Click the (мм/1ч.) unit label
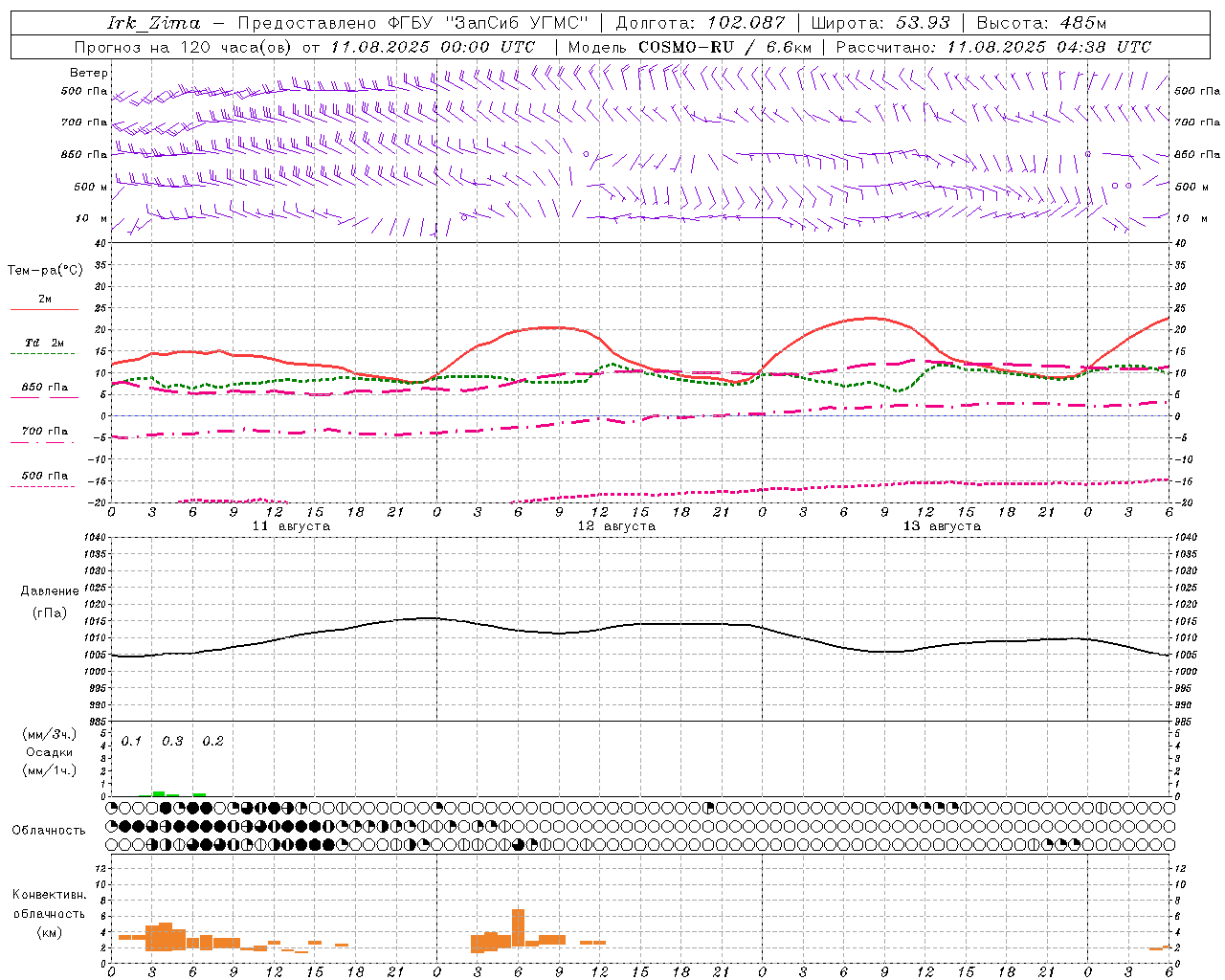This screenshot has height=980, width=1225. pos(50,770)
